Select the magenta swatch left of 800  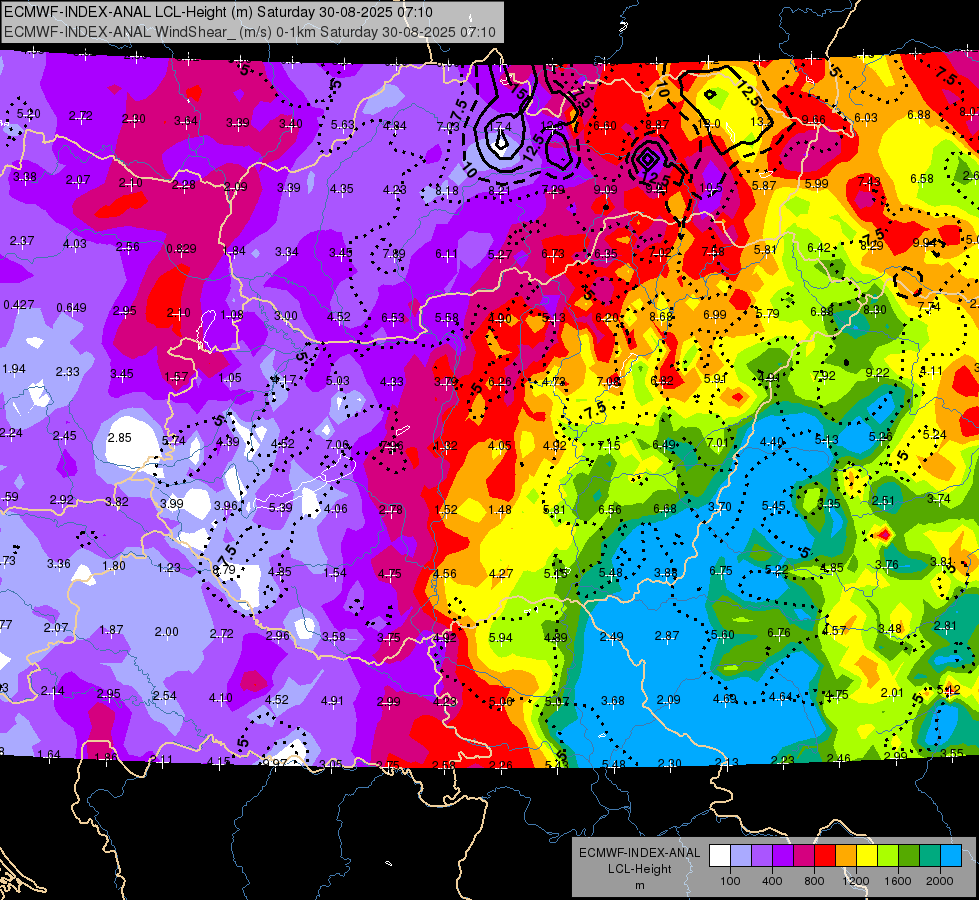pos(804,856)
